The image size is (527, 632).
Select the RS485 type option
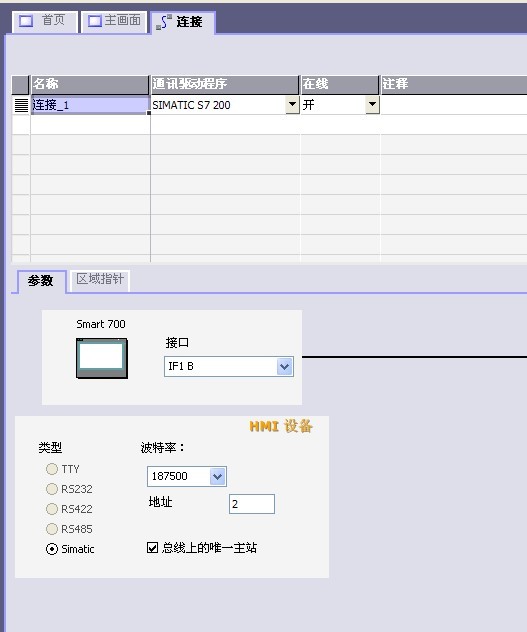click(52, 529)
